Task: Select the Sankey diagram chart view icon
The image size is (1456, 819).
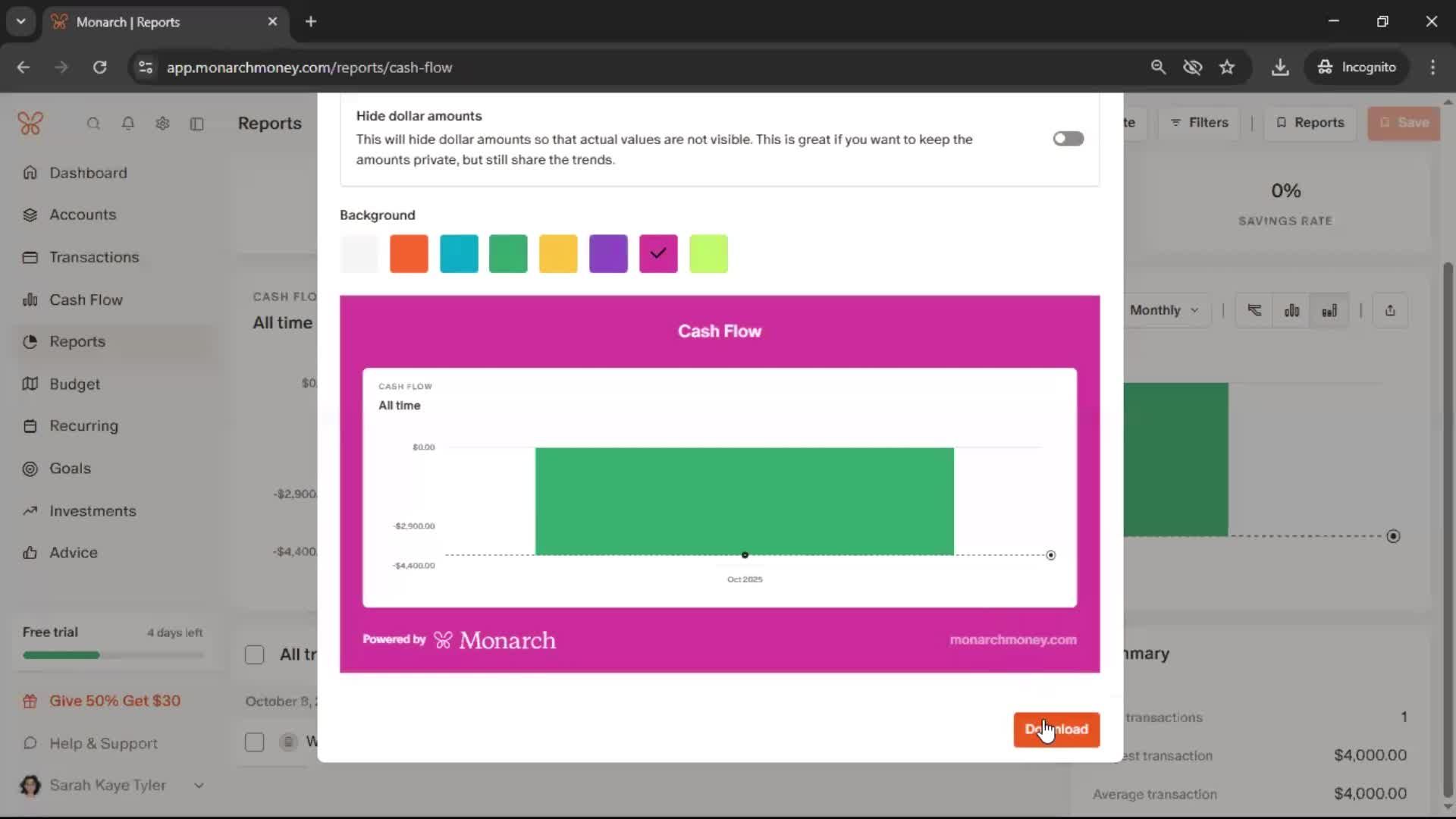Action: pos(1255,310)
